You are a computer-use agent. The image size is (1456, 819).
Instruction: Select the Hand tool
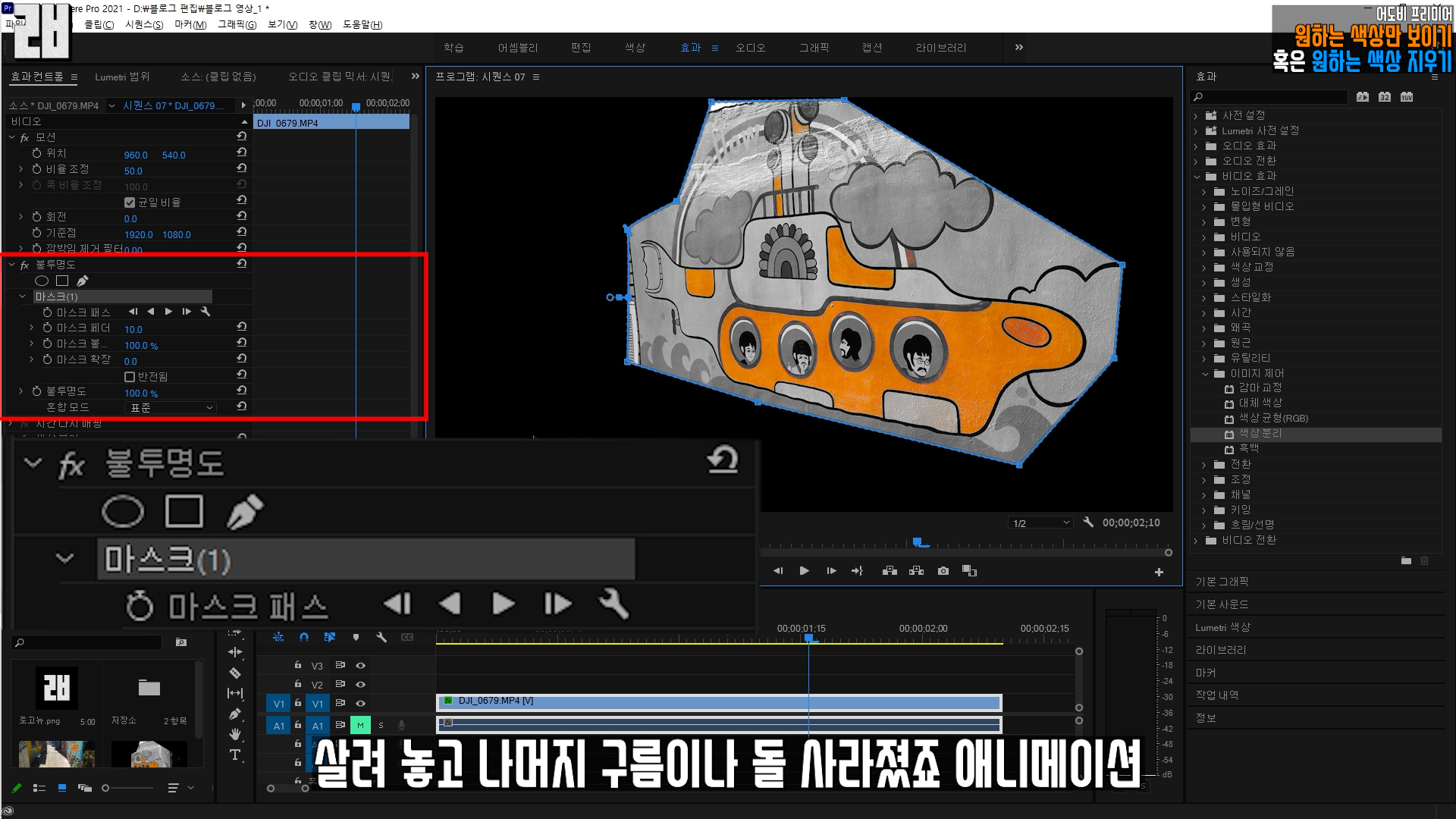(x=235, y=734)
